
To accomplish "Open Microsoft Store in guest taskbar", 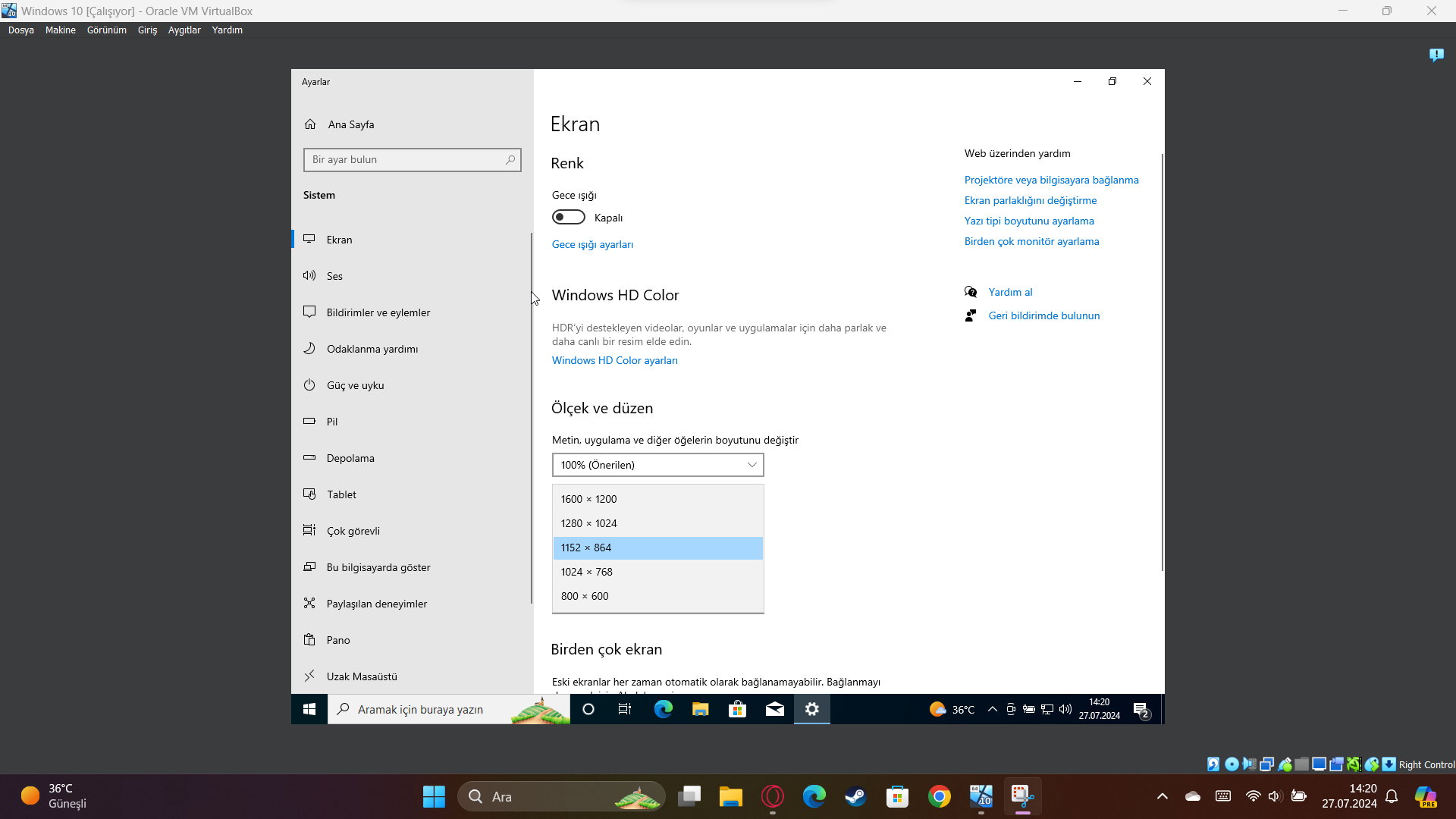I will (x=737, y=709).
